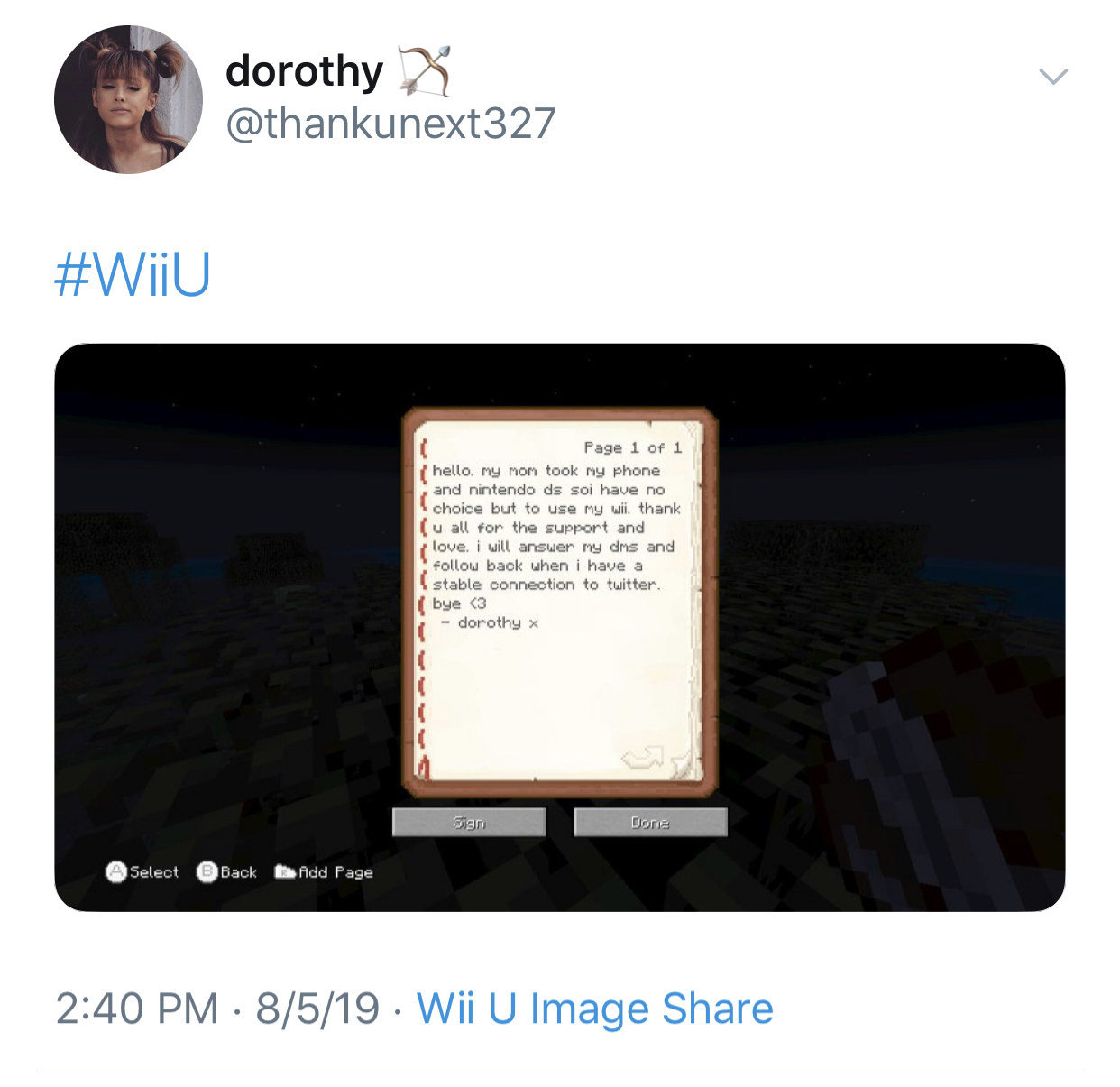Screen dimensions: 1120x1087
Task: Click the Sign button below the book
Action: [x=469, y=823]
